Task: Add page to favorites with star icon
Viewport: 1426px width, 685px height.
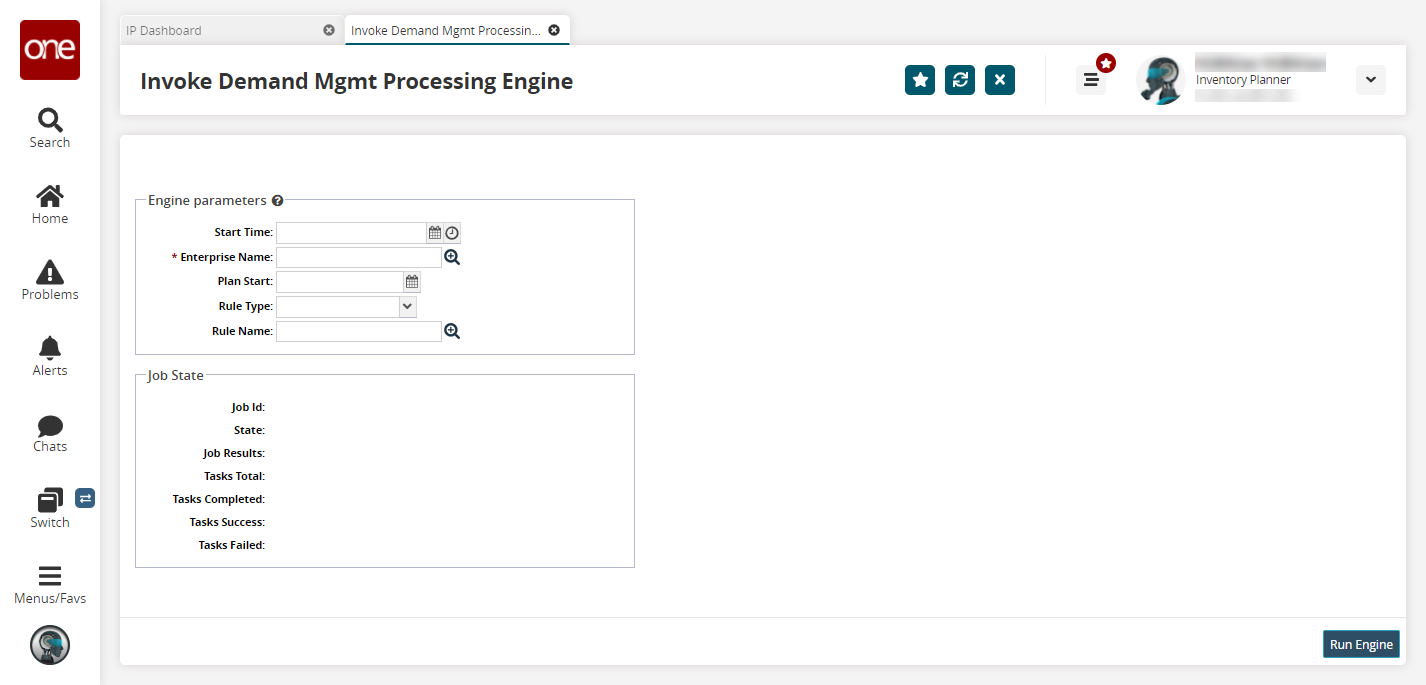Action: coord(920,80)
